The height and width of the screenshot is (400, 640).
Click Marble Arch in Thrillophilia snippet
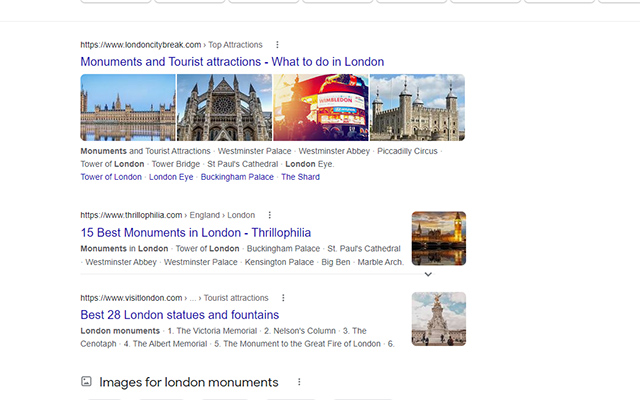(380, 262)
